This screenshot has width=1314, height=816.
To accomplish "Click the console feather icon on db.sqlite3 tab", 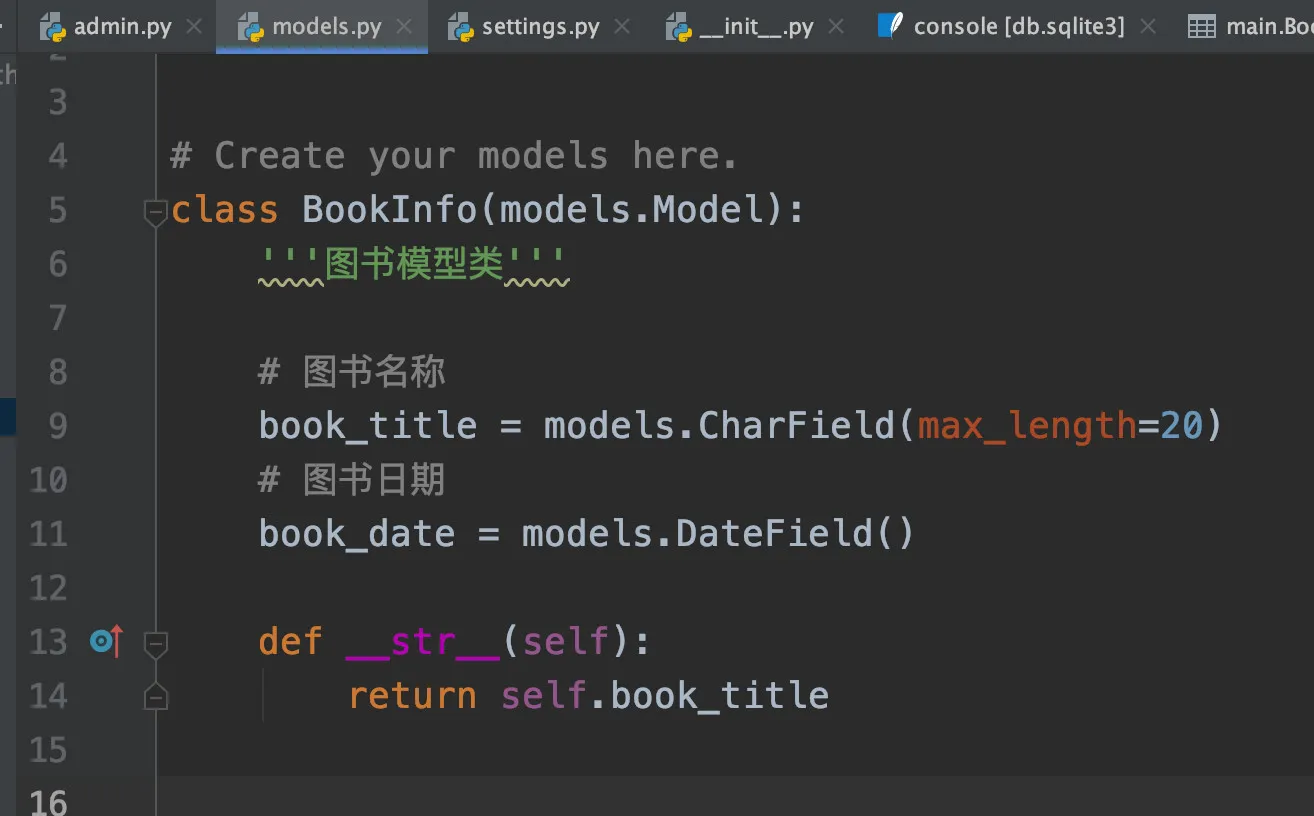I will coord(890,25).
